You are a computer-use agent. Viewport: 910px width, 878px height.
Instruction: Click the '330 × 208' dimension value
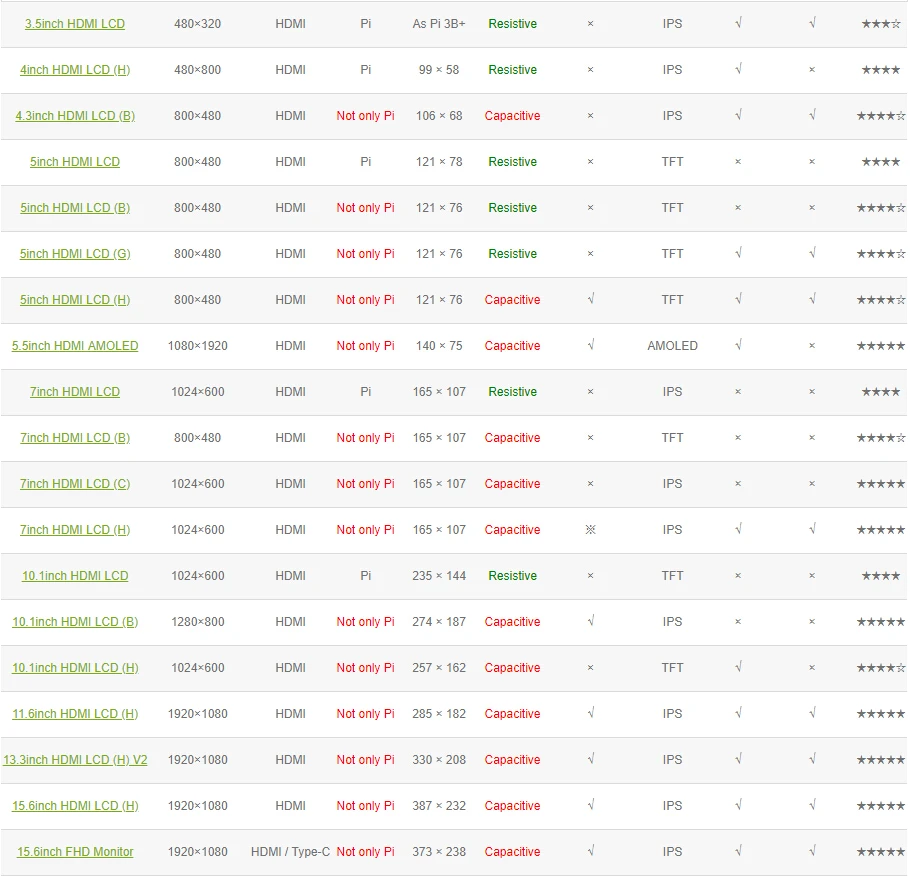(439, 760)
